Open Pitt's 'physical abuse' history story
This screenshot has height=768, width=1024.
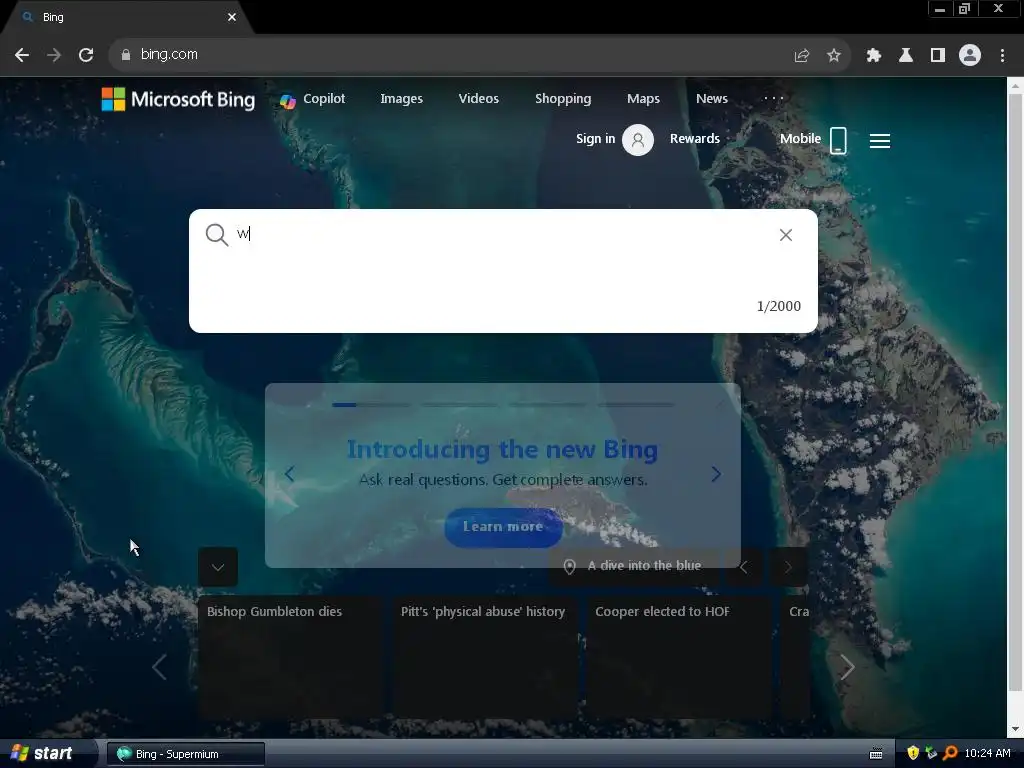coord(485,657)
